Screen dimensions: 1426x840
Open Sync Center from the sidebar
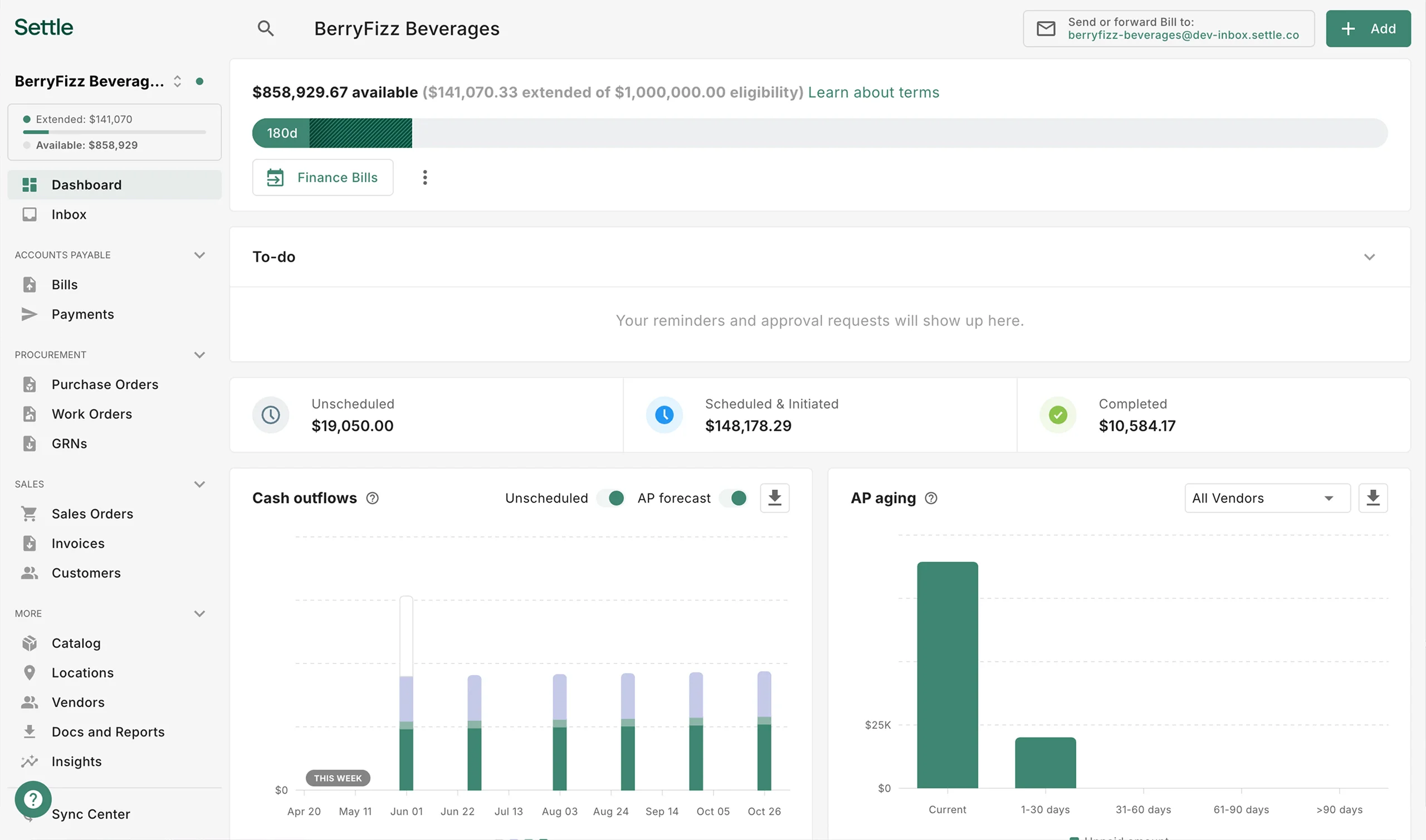coord(91,814)
